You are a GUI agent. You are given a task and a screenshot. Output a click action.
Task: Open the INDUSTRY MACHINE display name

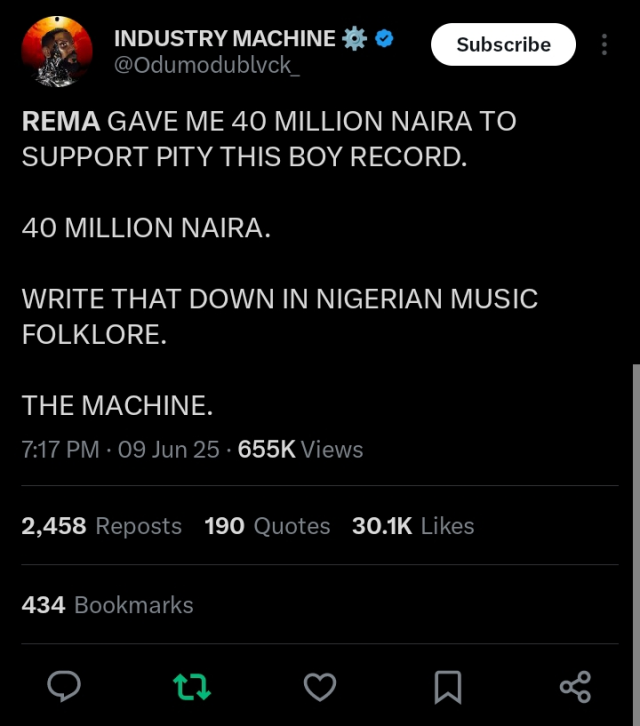coord(224,39)
